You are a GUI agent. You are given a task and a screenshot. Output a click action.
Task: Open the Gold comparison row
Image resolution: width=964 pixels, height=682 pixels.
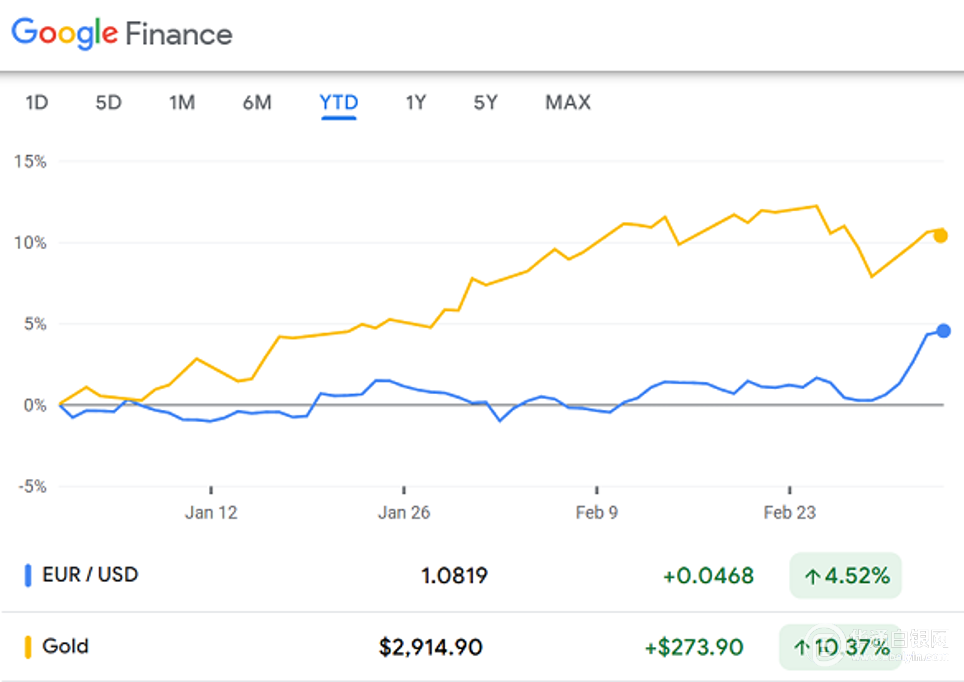pyautogui.click(x=482, y=647)
